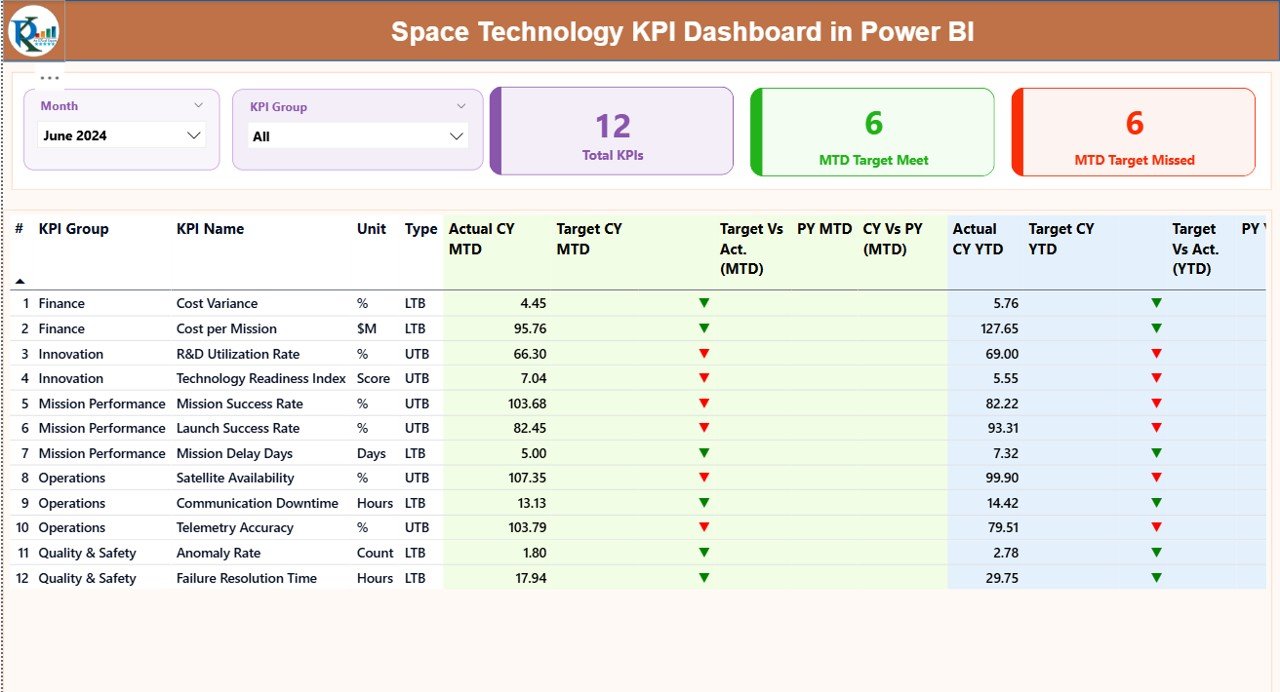Click green indicator beside Cost Variance MTD
The width and height of the screenshot is (1280, 692).
pos(703,303)
